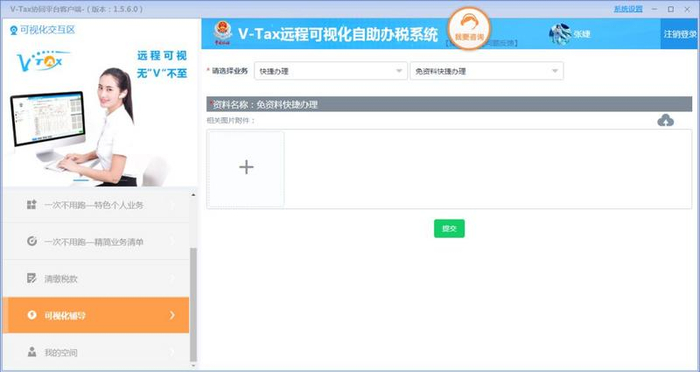Maximize the V-Tax client window

[671, 9]
